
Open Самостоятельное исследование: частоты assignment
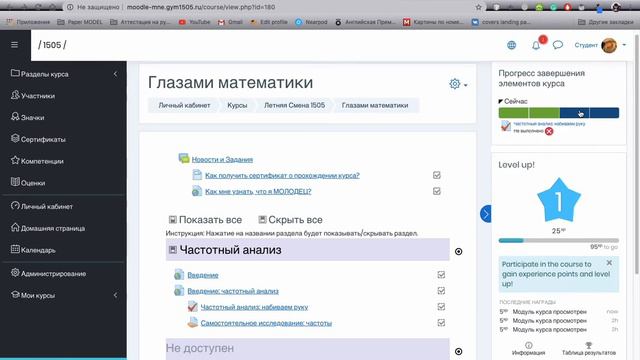[x=266, y=323]
